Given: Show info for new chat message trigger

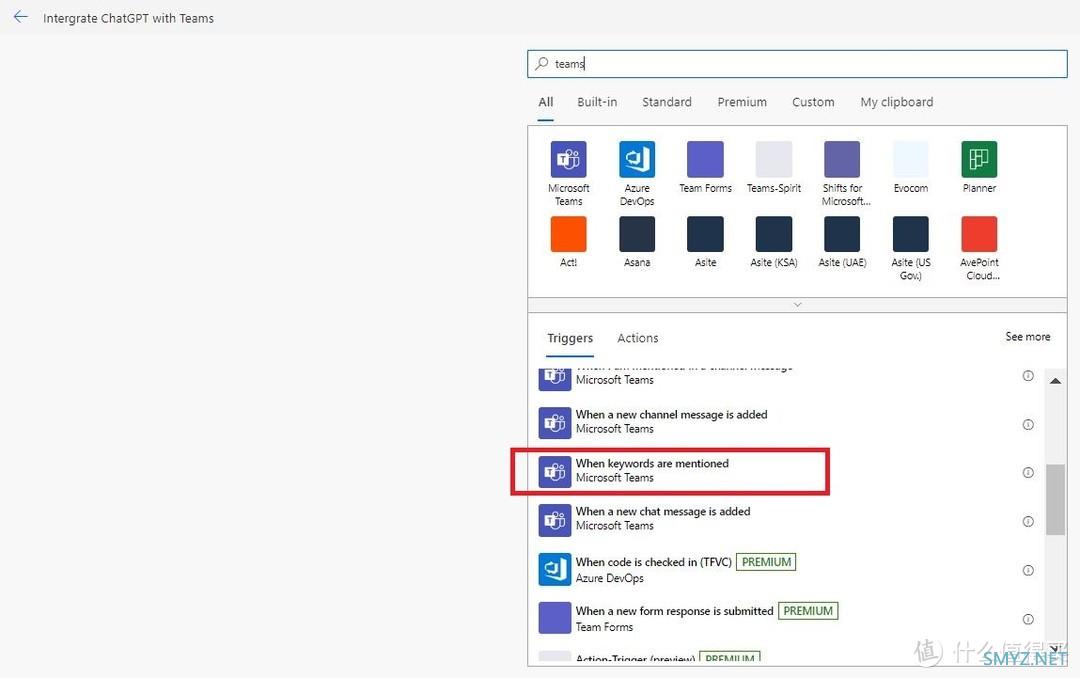Looking at the screenshot, I should point(1028,522).
